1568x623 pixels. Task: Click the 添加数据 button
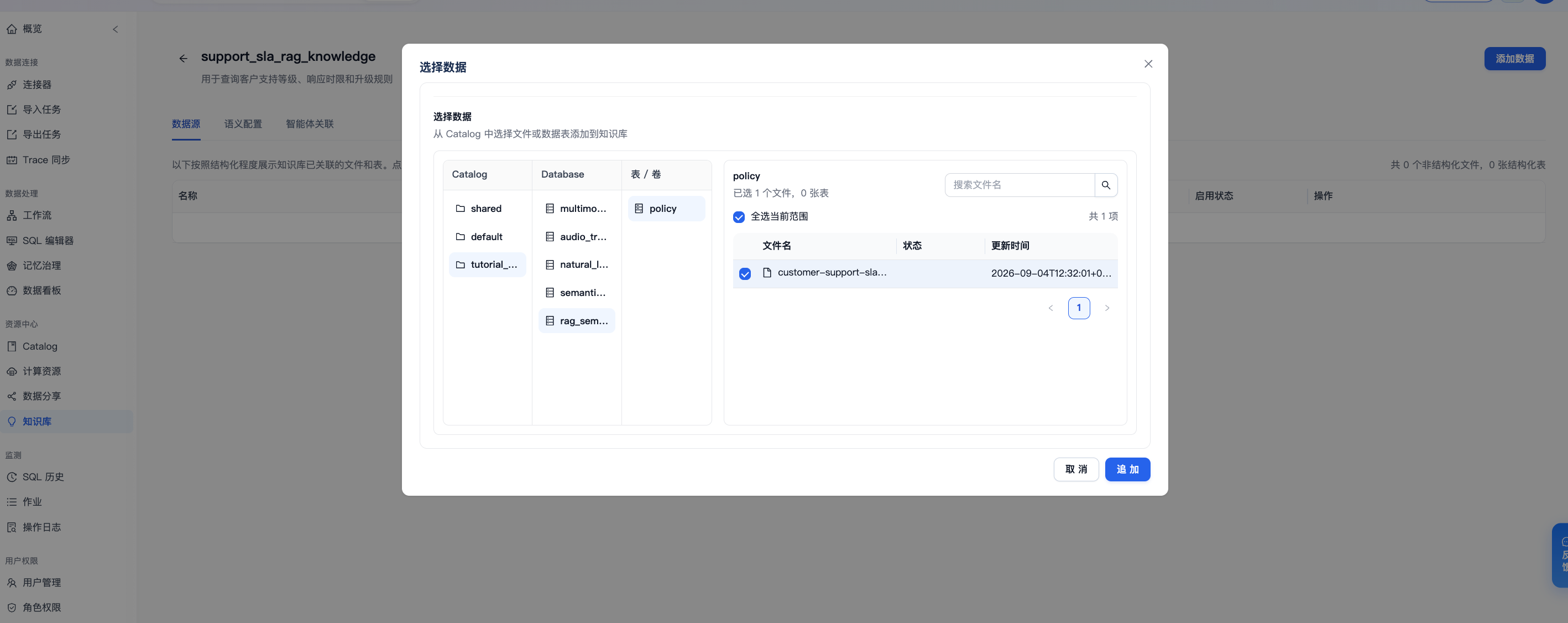pos(1514,59)
